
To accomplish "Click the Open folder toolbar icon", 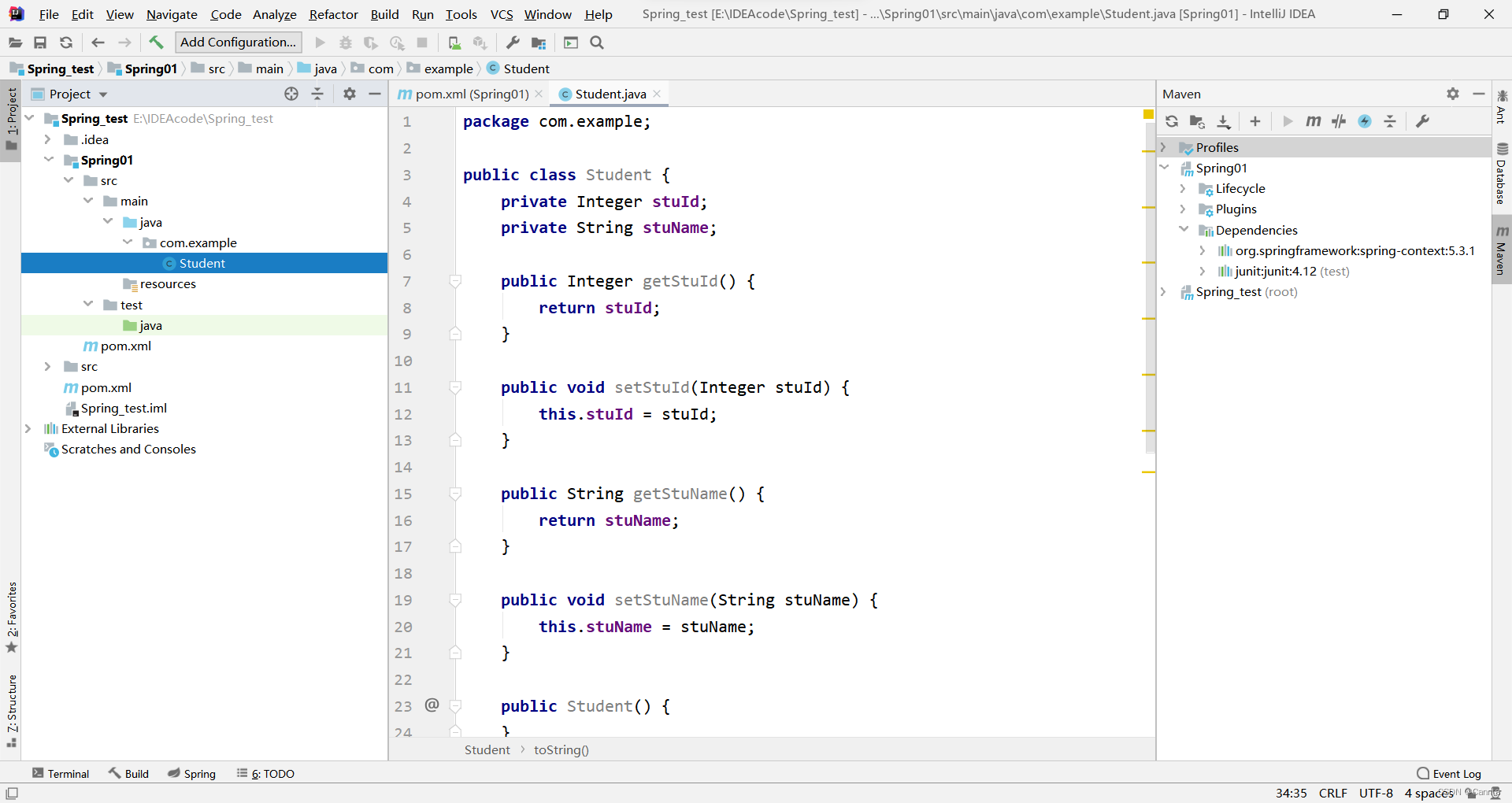I will click(x=15, y=43).
